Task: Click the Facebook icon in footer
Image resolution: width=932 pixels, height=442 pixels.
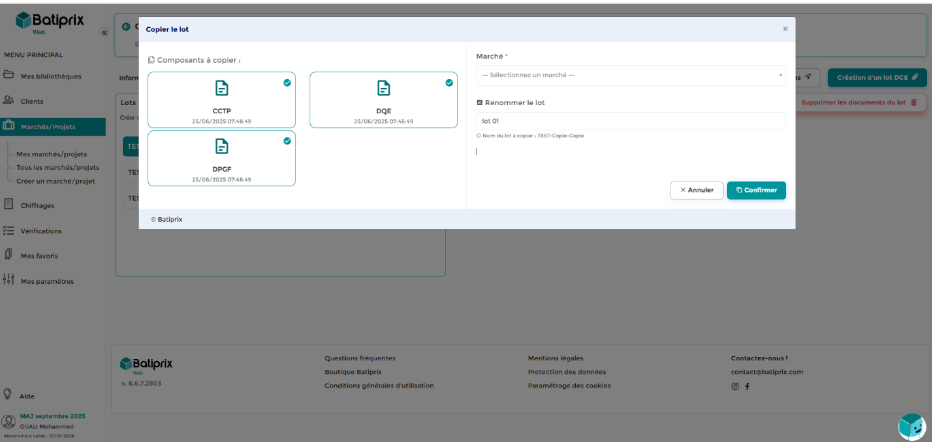Action: tap(747, 386)
